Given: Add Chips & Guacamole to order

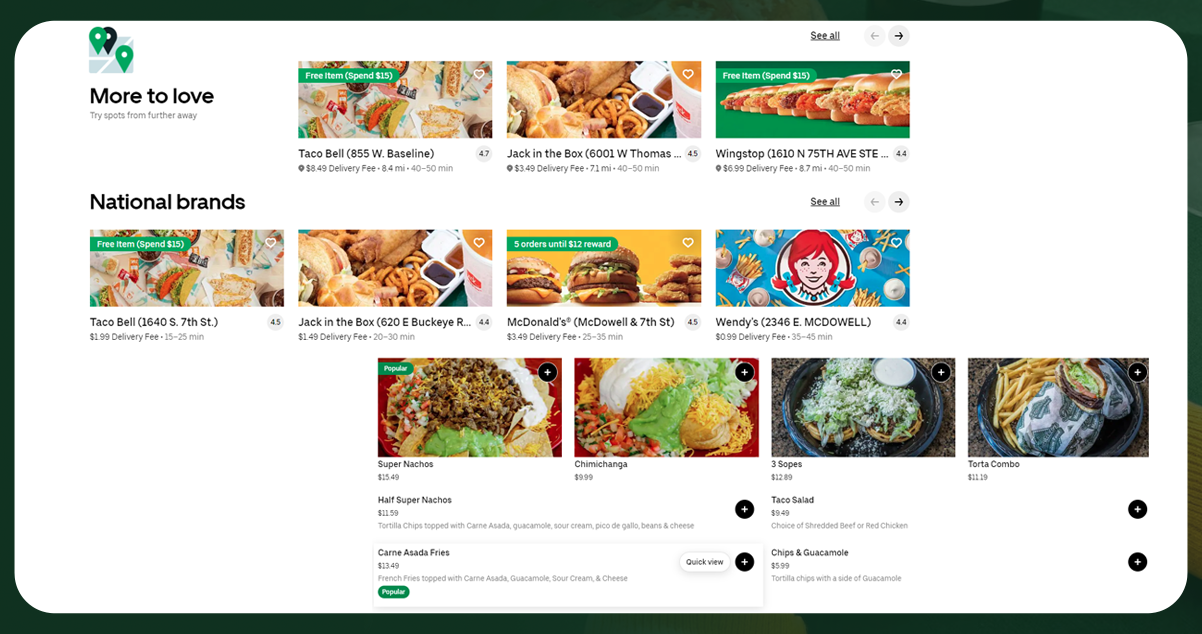Looking at the screenshot, I should point(1137,562).
